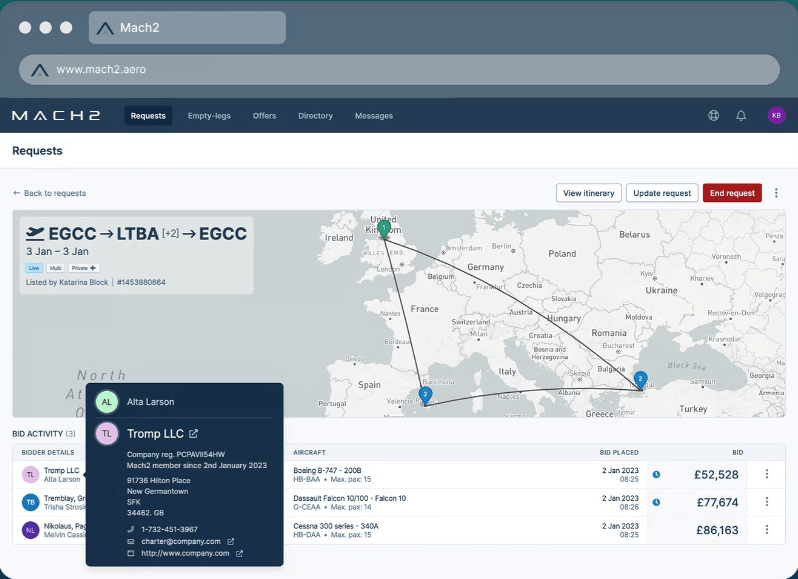This screenshot has height=579, width=798.
Task: Click external link icon next to http://www.company.com
Action: (x=239, y=553)
